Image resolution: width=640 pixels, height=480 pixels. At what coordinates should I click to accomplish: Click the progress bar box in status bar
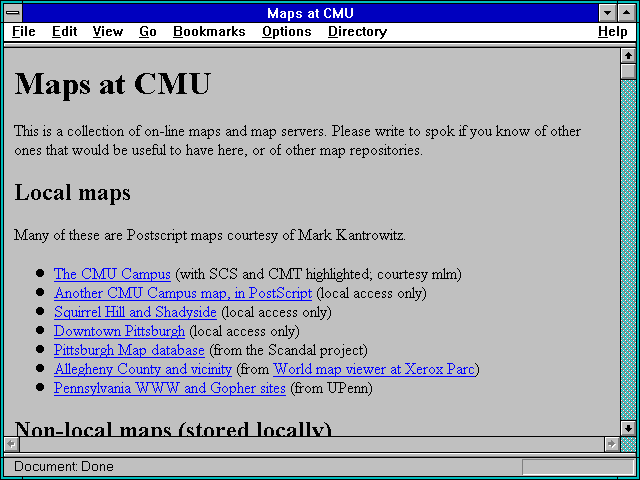click(x=578, y=467)
